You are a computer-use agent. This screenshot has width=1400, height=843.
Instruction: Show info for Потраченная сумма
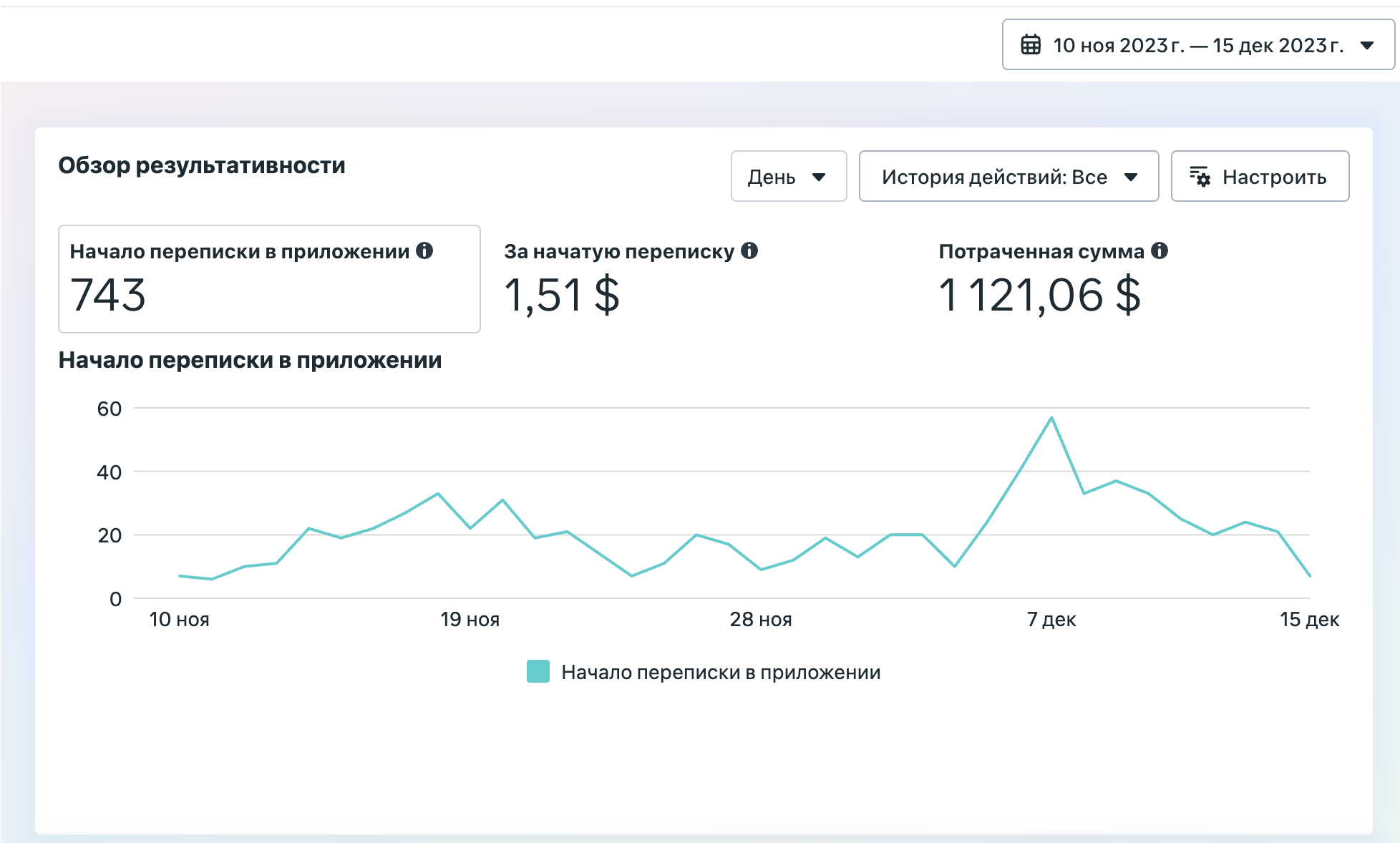point(1160,250)
